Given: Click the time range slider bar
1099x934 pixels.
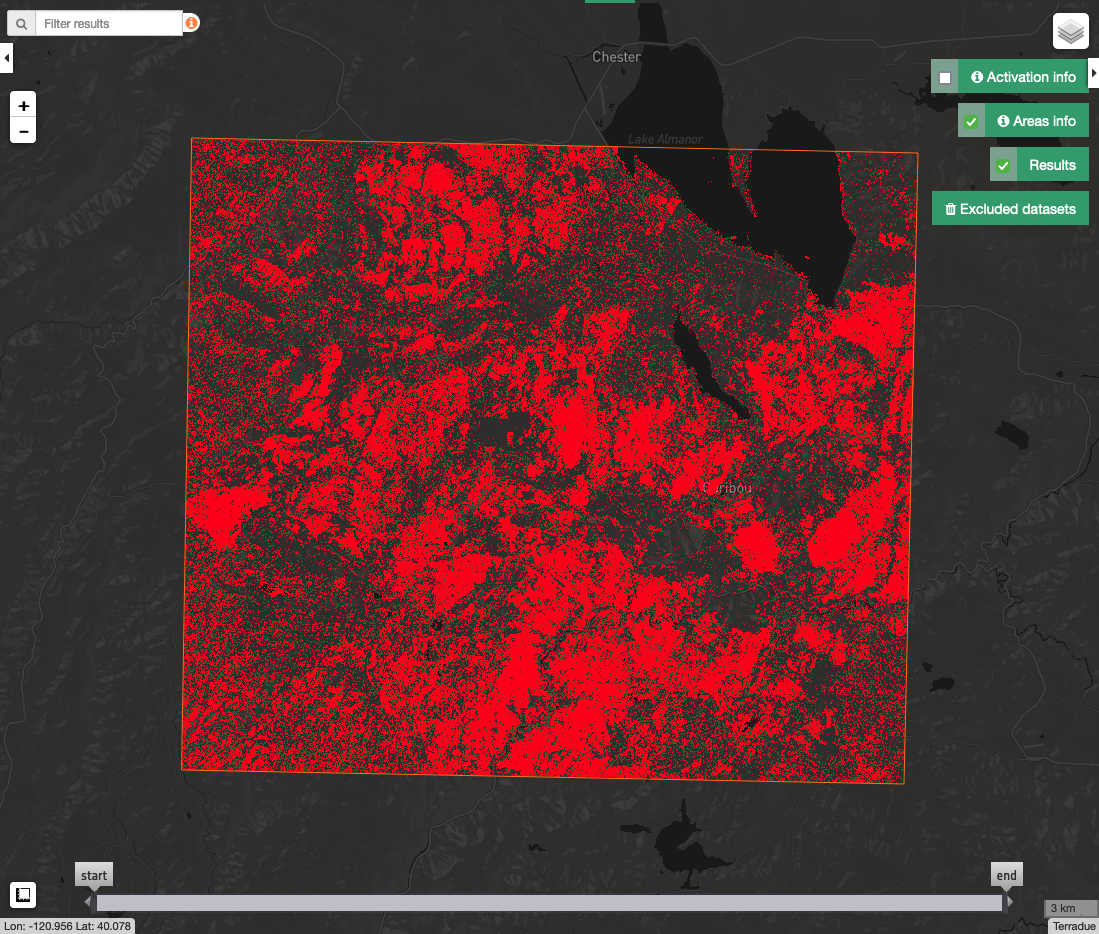Looking at the screenshot, I should [549, 903].
